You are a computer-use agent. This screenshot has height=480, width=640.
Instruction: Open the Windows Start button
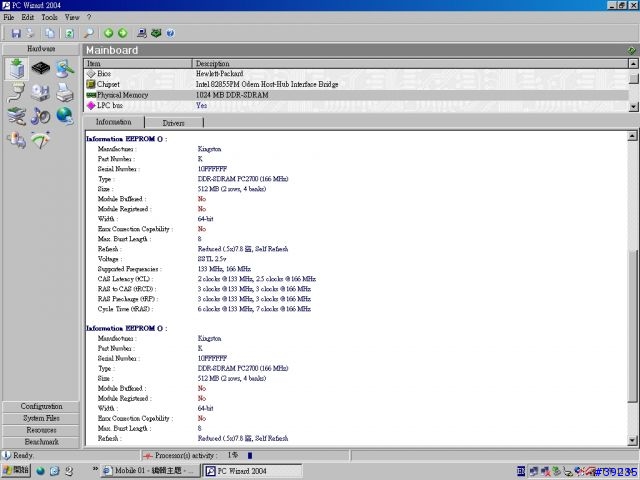[x=16, y=471]
